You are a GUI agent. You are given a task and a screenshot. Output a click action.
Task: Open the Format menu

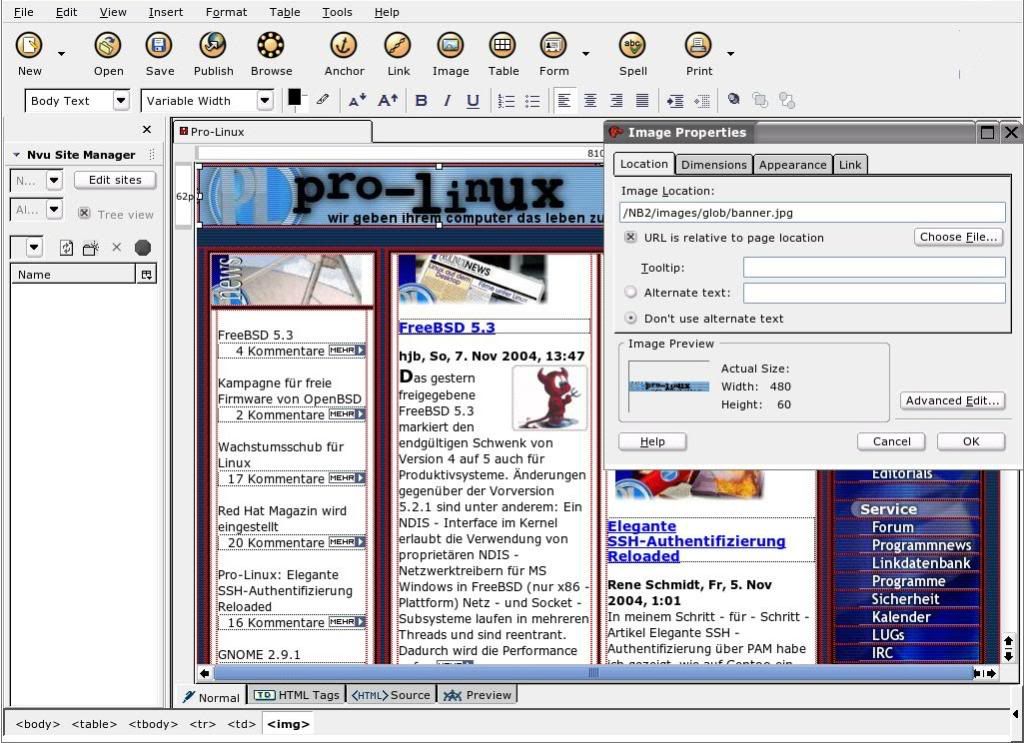[226, 12]
